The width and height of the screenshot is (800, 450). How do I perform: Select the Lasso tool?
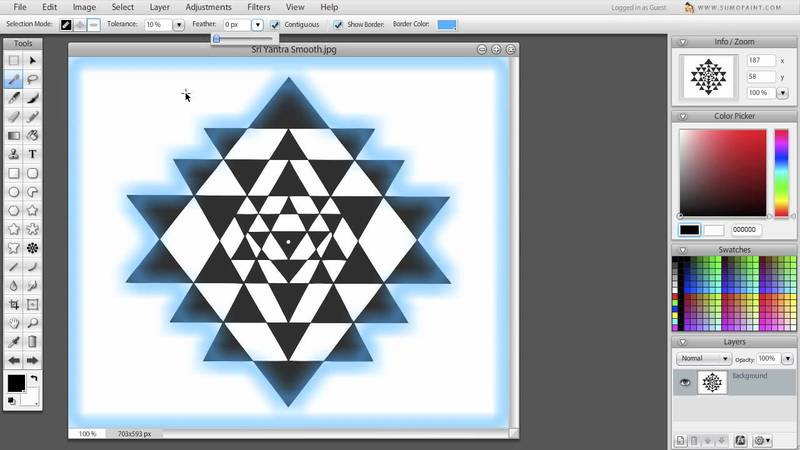point(32,79)
